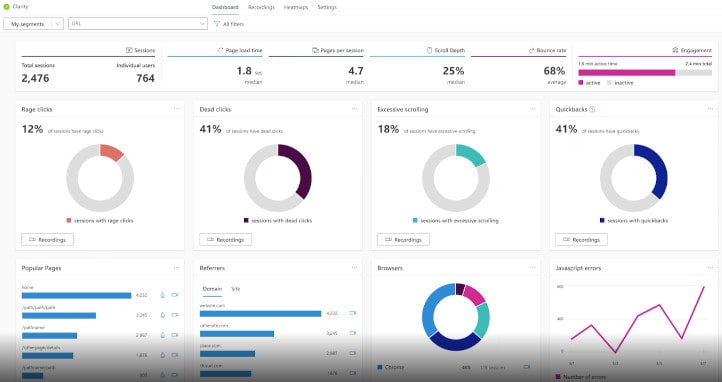
Task: Open recordings camera icon for /pathname row
Action: pos(175,335)
